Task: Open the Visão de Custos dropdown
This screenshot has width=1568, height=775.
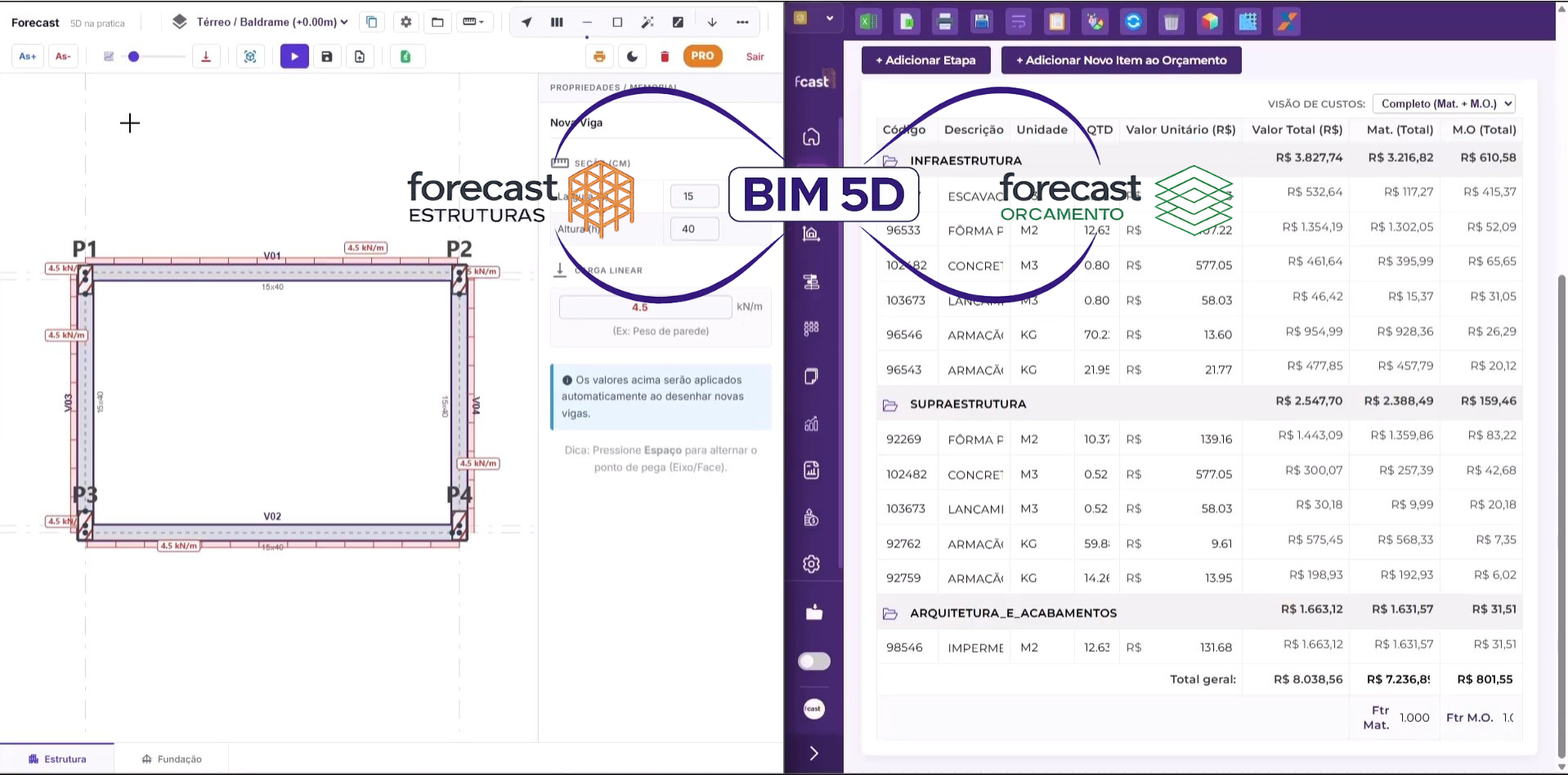Action: (x=1444, y=104)
